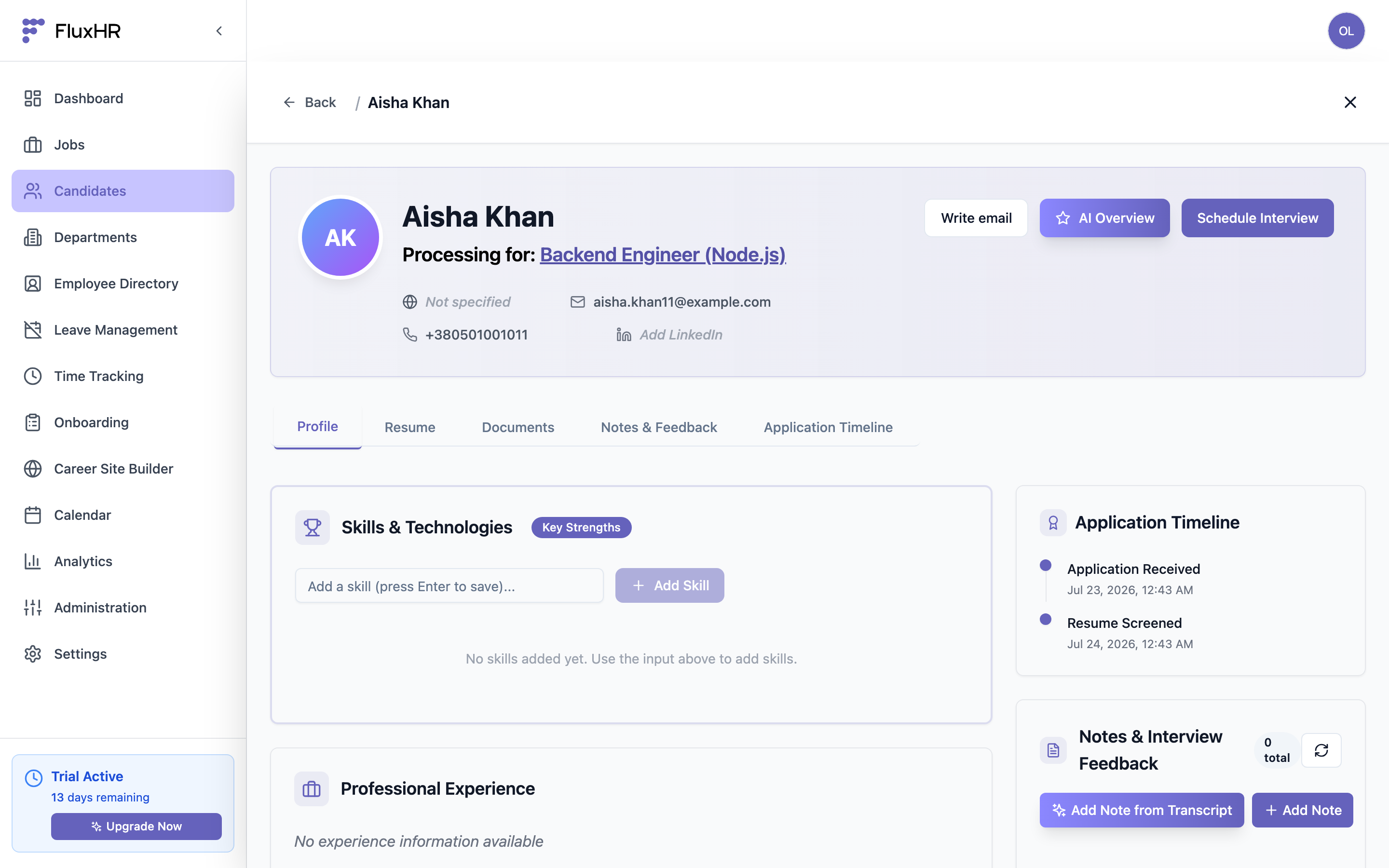Click the 13 days remaining text
Viewport: 1389px width, 868px height.
tap(100, 798)
